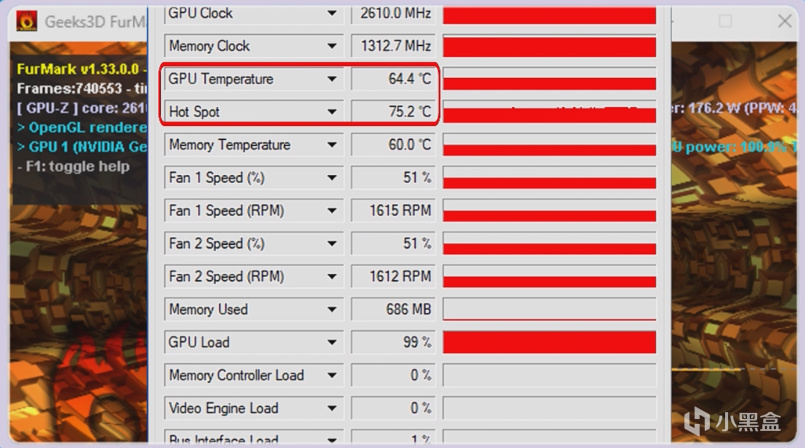Click the [ GPU-Z ] core overlay line
The image size is (805, 448).
click(x=82, y=108)
